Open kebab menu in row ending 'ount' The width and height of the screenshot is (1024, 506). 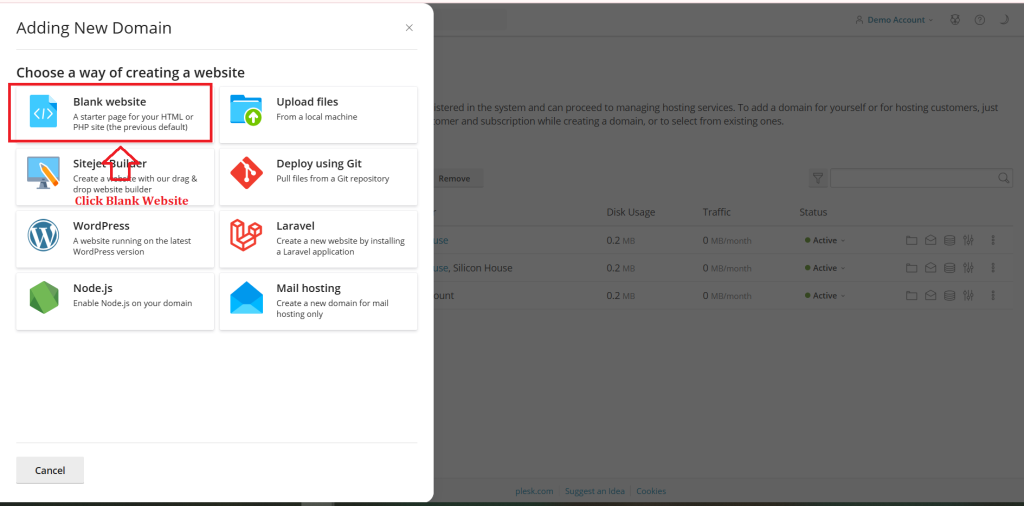point(993,296)
